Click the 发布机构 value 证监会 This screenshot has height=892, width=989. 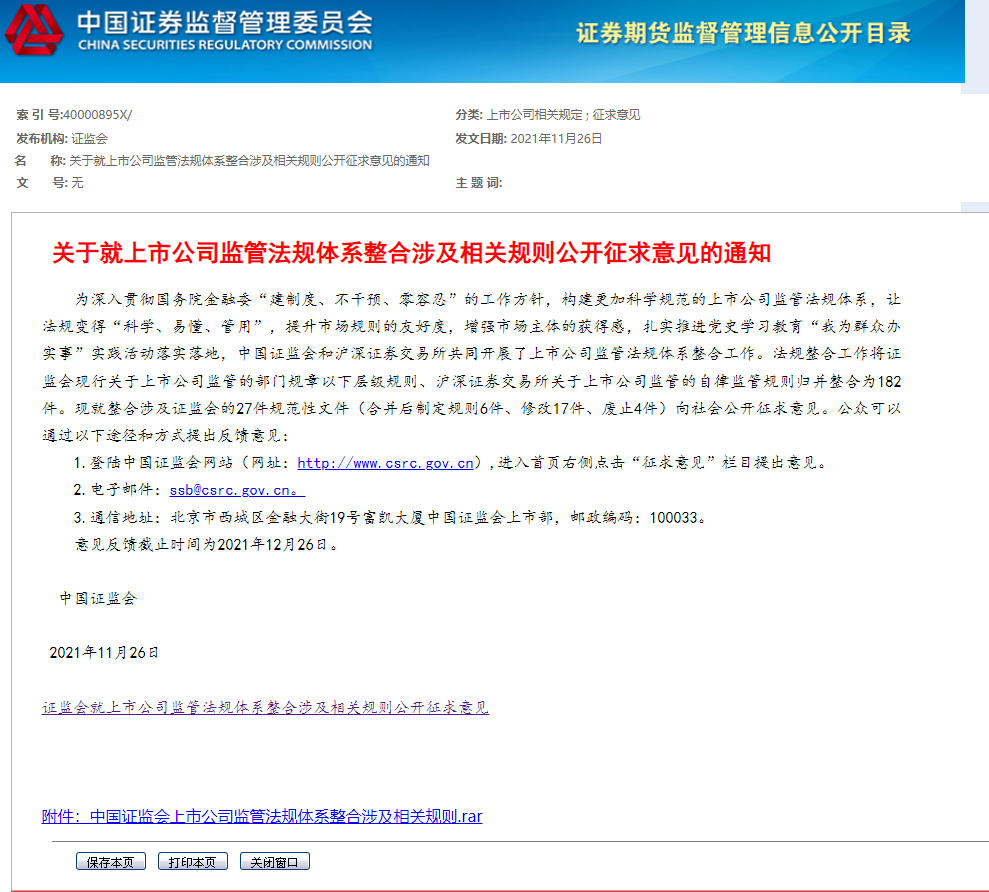(89, 139)
